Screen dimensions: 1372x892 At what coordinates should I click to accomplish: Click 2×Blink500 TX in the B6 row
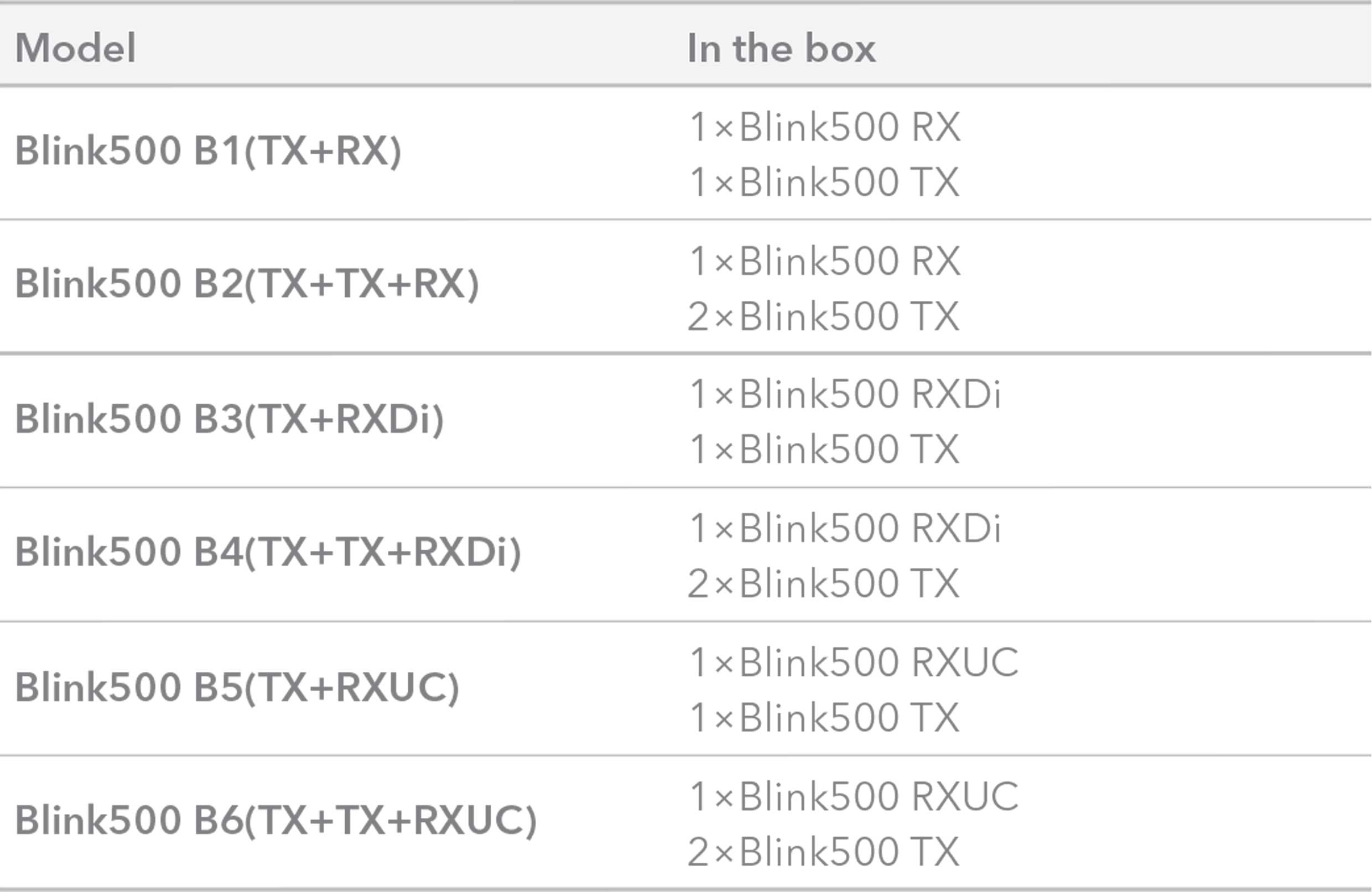824,852
